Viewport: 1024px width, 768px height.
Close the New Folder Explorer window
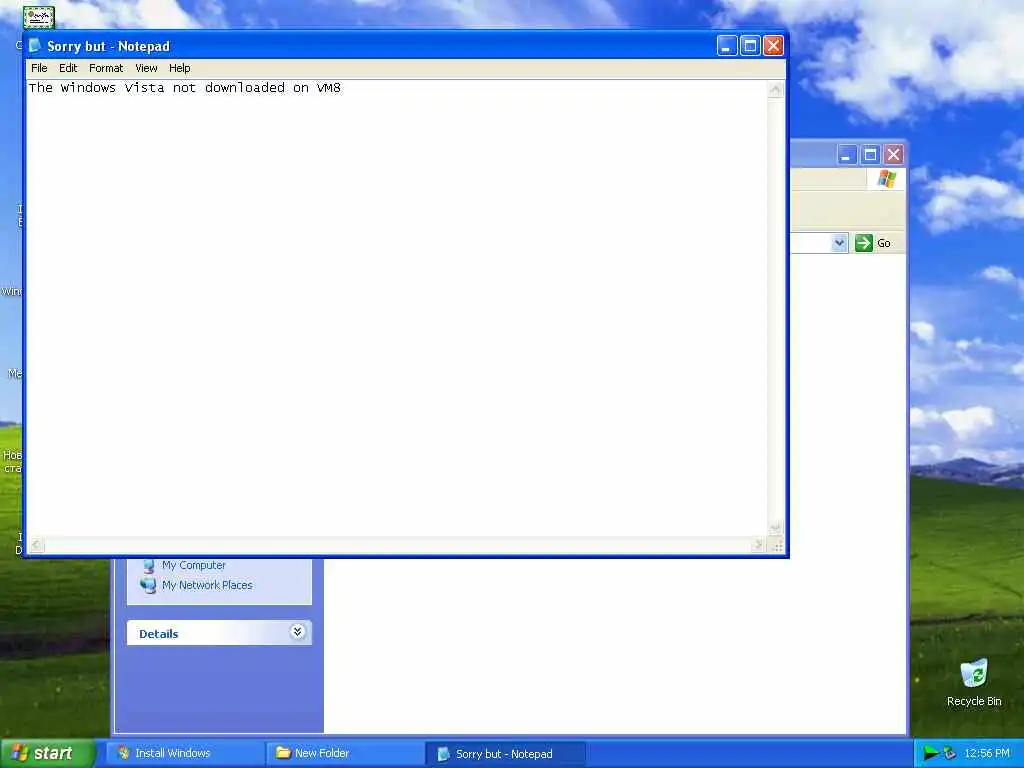893,155
